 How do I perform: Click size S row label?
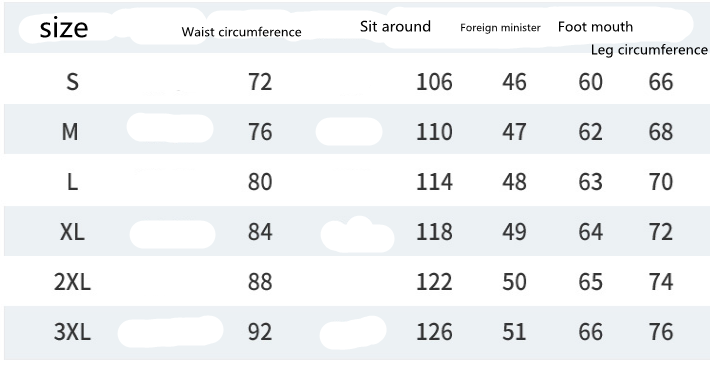click(x=72, y=82)
